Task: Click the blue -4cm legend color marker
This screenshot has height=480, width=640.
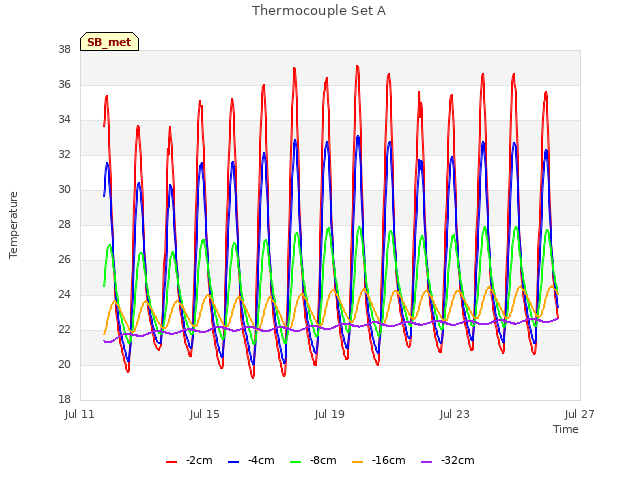Action: [233, 462]
